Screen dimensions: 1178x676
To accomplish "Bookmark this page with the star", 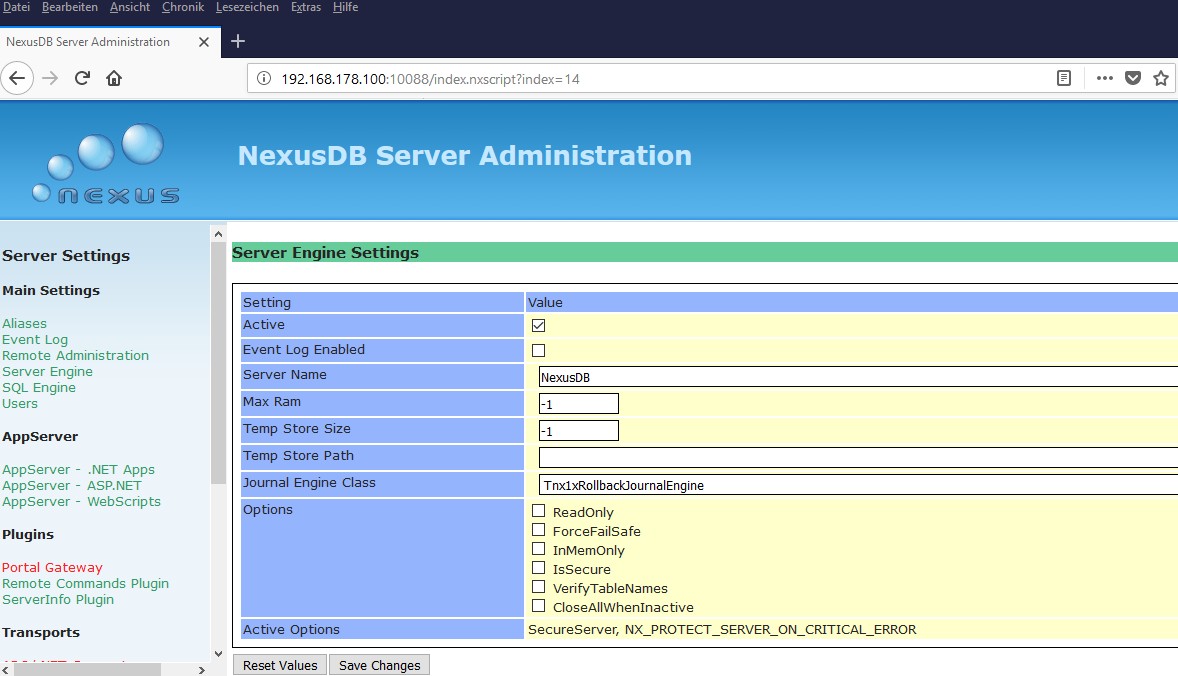I will coord(1161,78).
